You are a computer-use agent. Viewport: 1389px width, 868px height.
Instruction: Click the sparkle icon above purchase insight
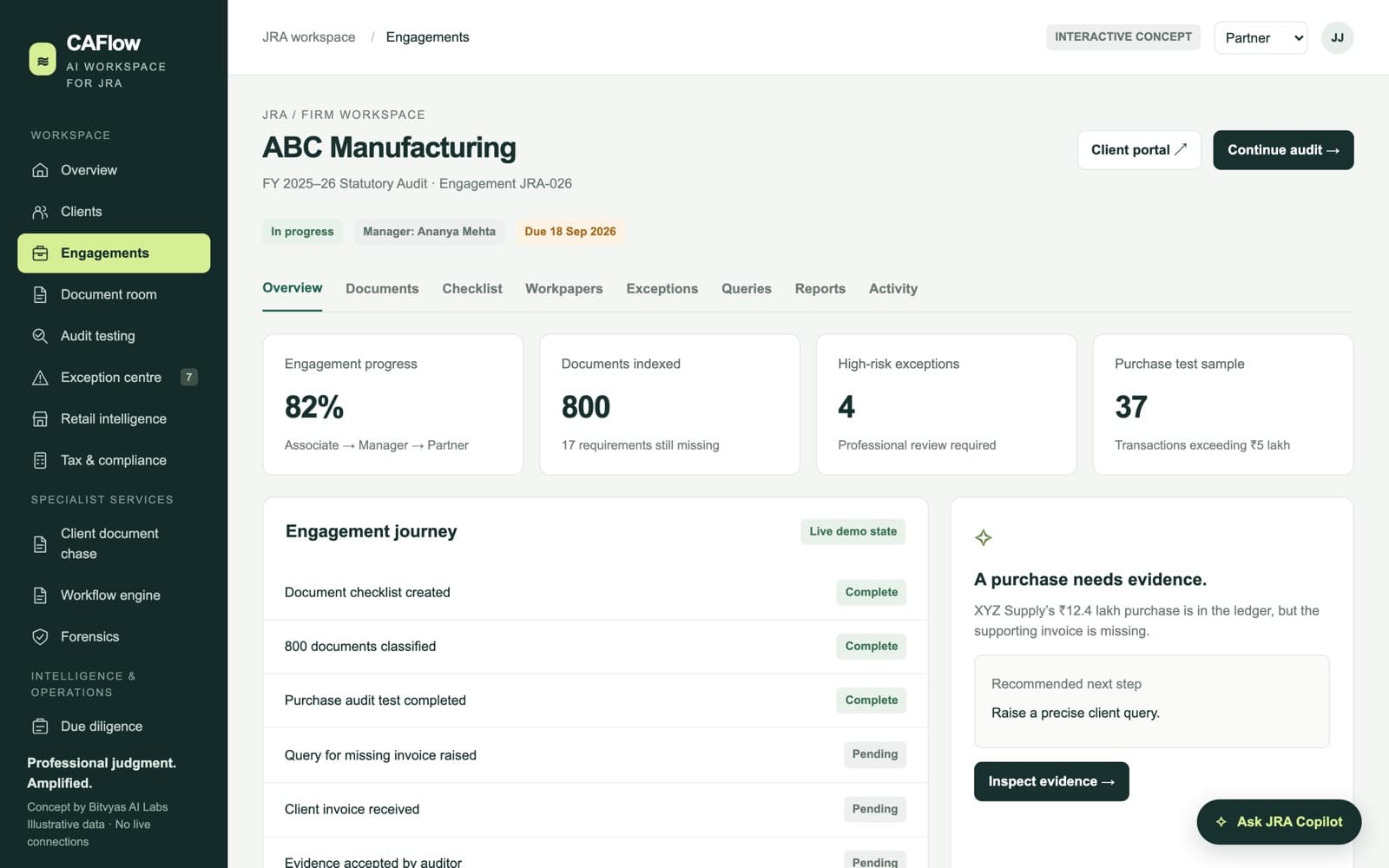pyautogui.click(x=983, y=538)
